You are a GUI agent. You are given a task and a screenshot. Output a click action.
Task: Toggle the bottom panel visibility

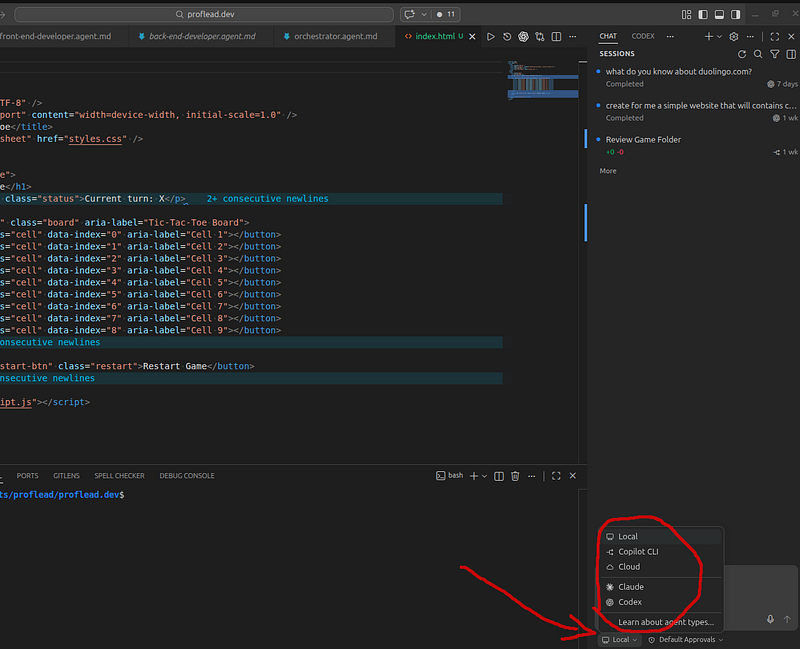point(719,14)
